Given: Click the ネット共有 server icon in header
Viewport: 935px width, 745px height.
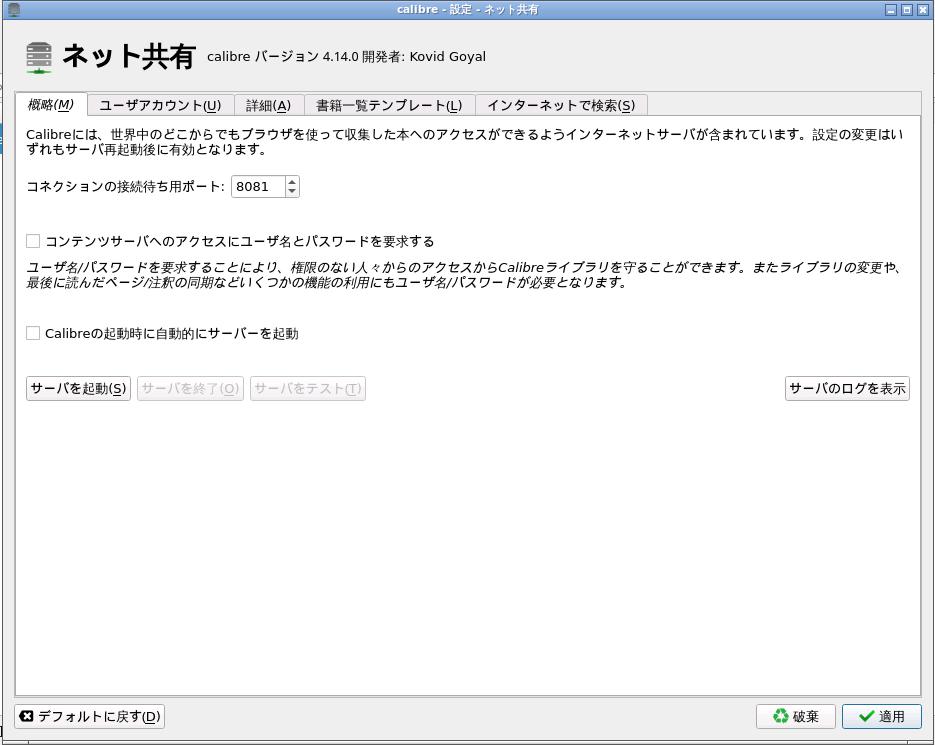Looking at the screenshot, I should point(39,57).
